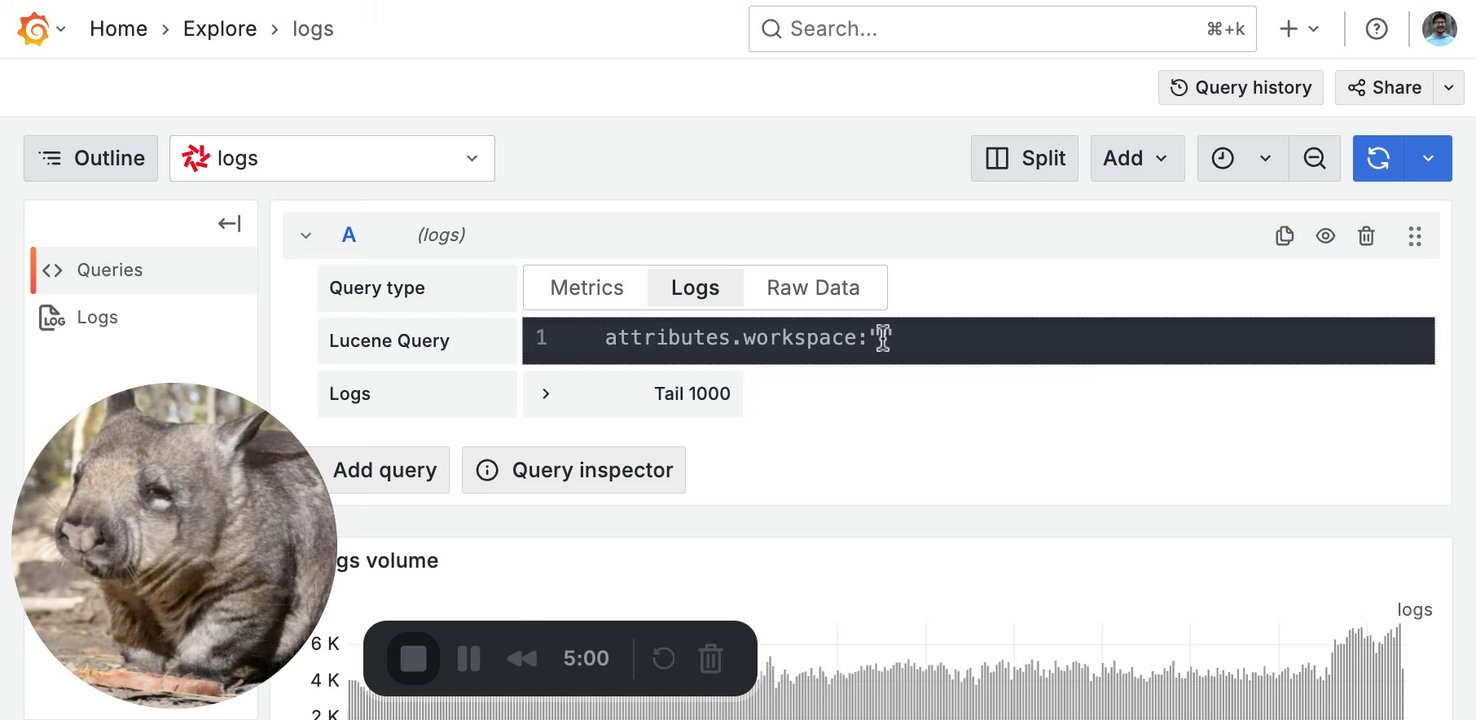Stop the screen recording
The image size is (1476, 720).
coord(413,658)
